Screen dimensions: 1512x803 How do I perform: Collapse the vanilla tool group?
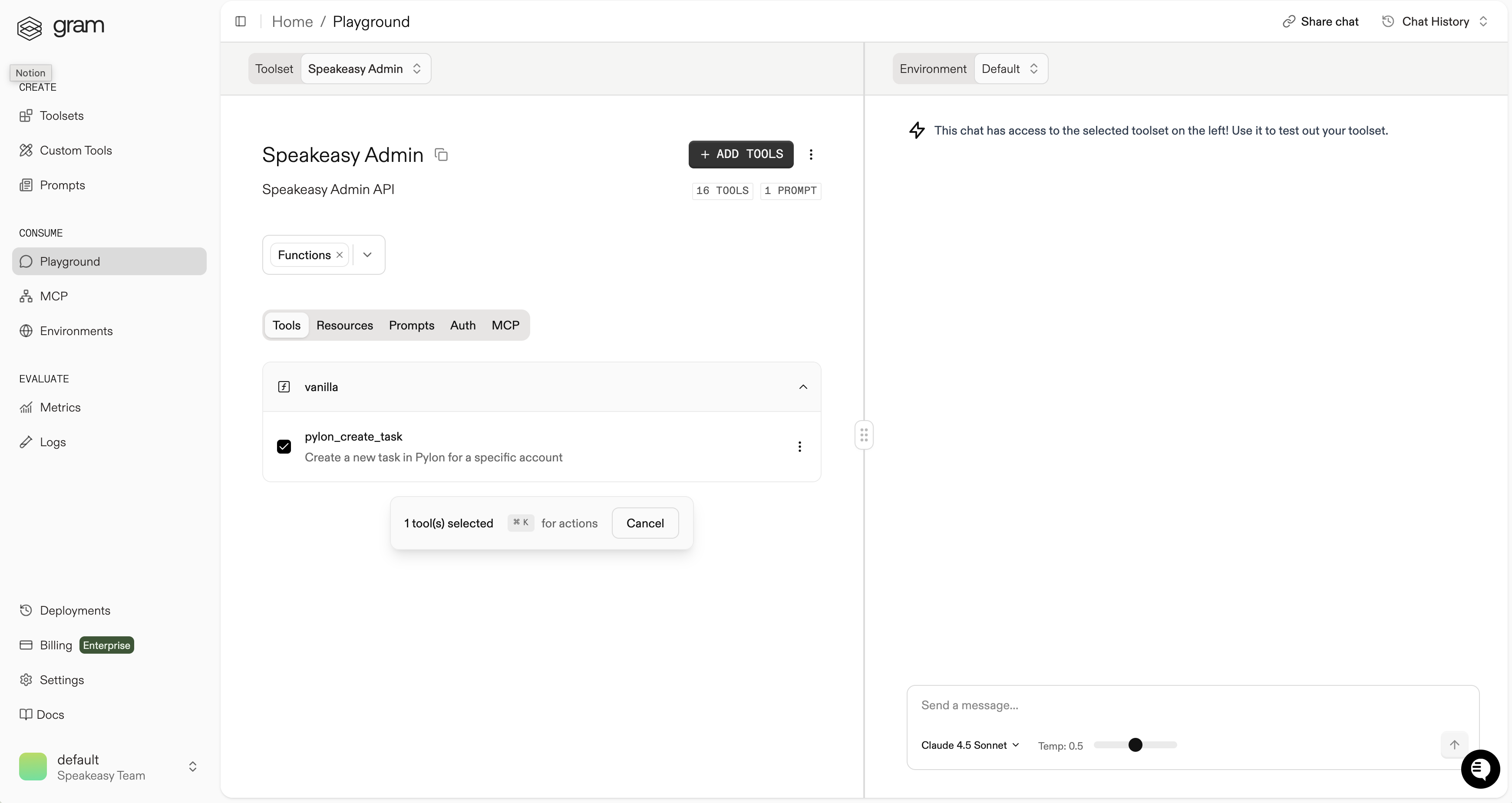802,387
